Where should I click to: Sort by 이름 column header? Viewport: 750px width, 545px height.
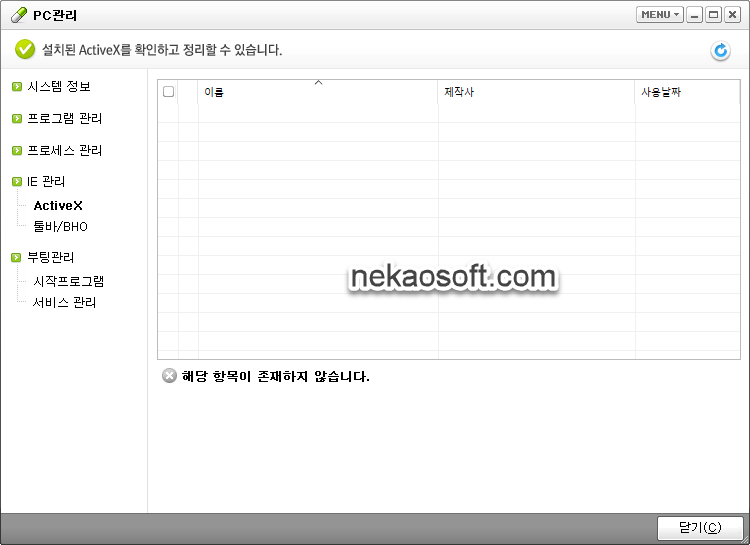point(318,92)
